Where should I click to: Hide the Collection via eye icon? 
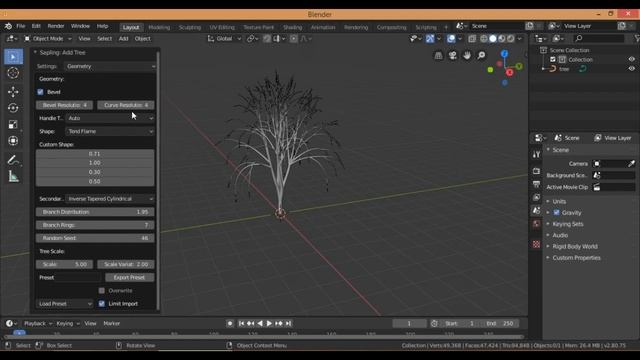(631, 60)
